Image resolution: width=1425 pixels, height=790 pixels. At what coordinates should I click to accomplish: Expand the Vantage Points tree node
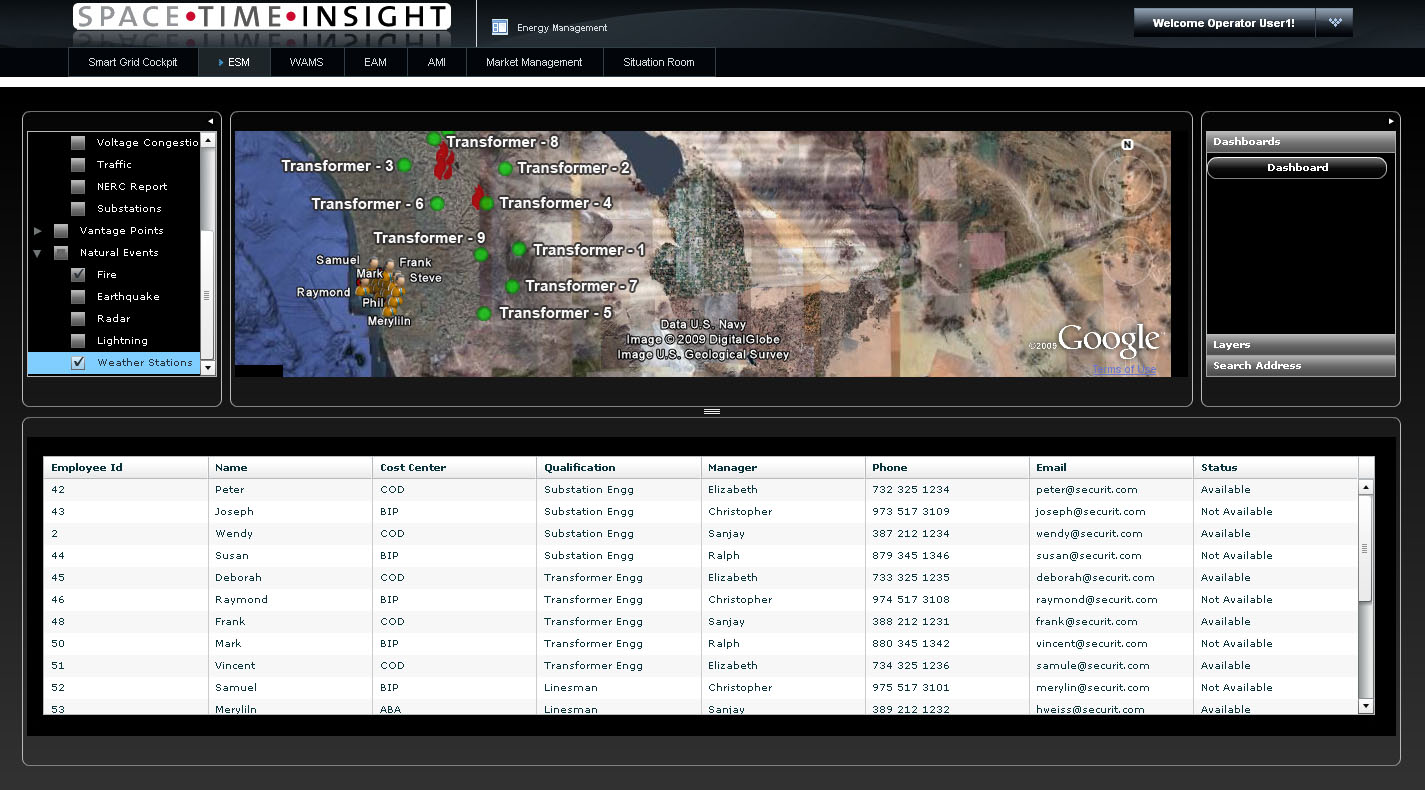point(38,231)
